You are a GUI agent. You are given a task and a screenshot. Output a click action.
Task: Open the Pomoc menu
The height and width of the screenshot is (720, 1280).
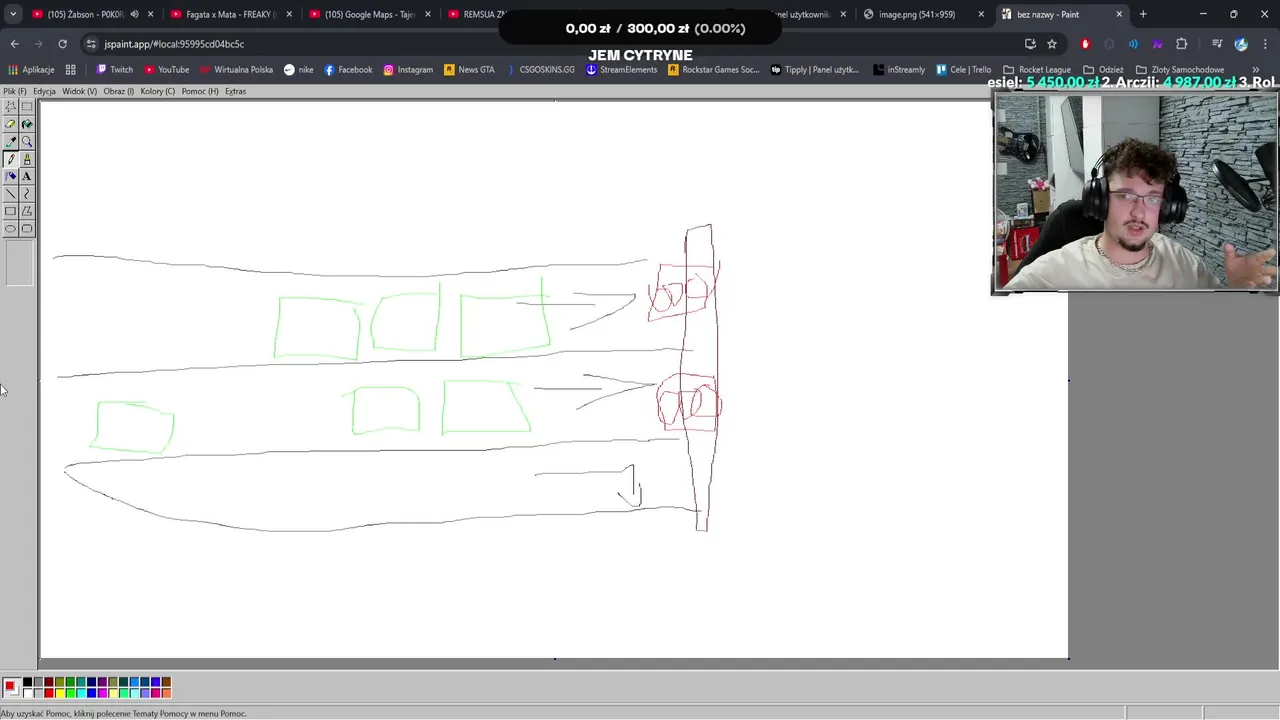pos(200,91)
